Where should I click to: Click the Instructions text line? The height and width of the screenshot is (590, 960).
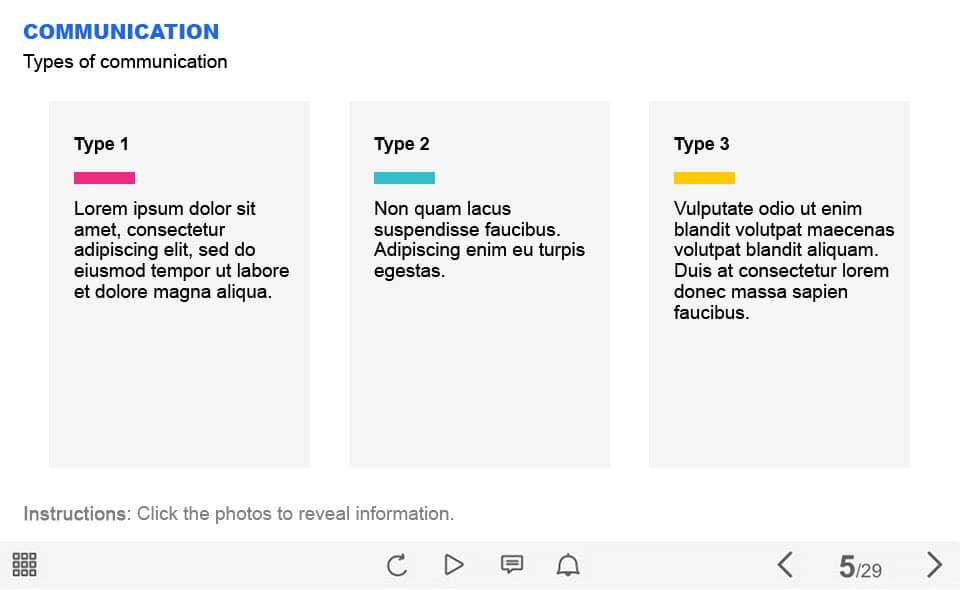pos(238,514)
